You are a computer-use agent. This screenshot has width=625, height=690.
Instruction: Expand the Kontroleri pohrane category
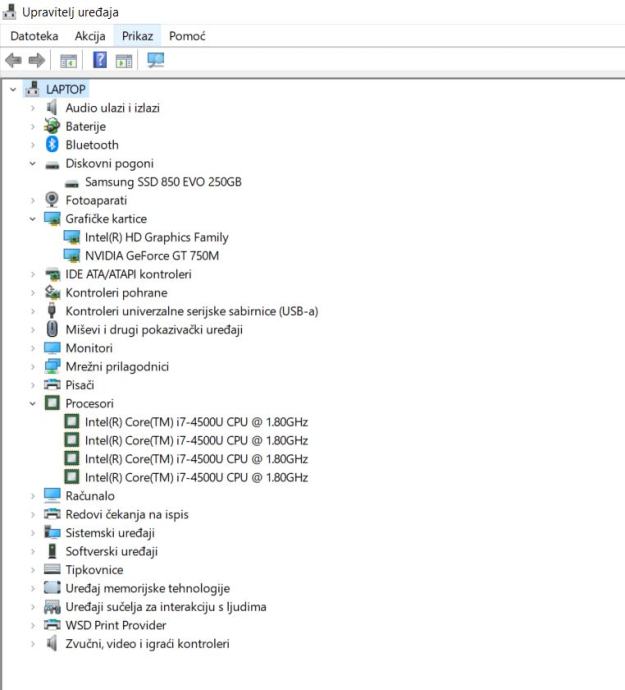[x=33, y=293]
